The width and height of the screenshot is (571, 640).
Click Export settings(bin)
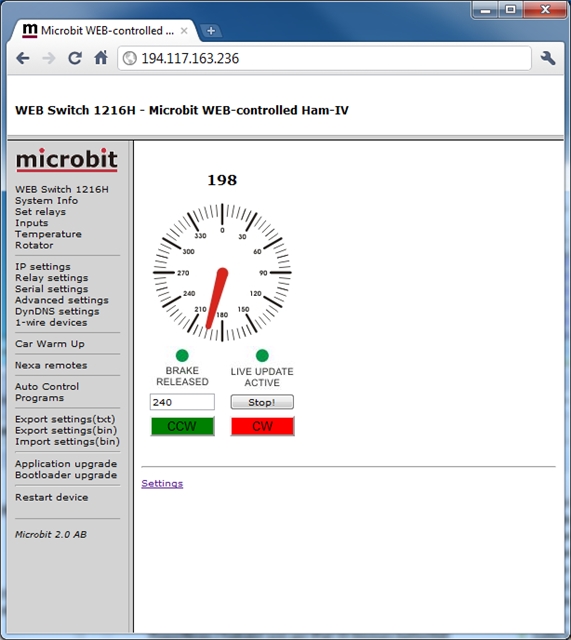tap(66, 430)
